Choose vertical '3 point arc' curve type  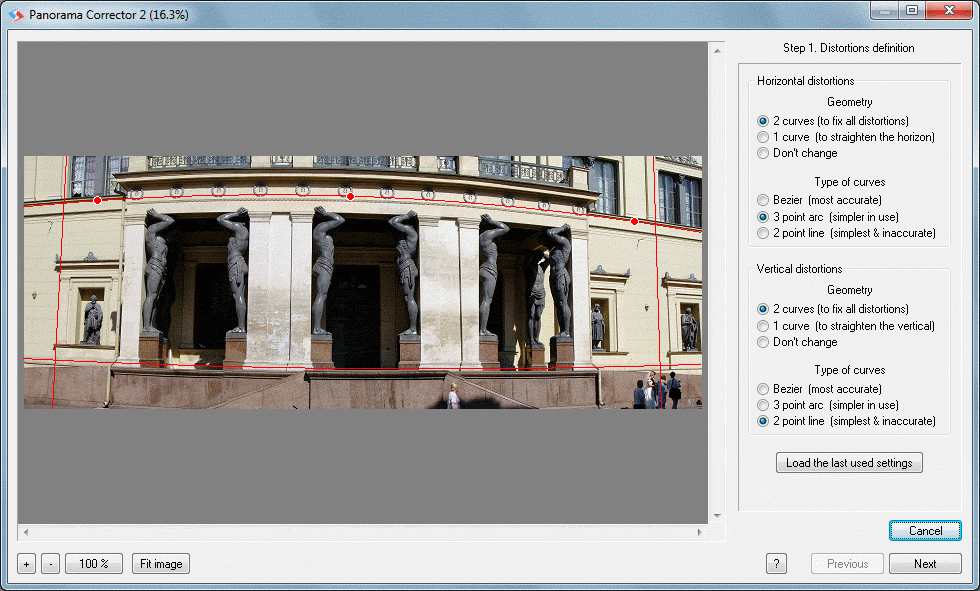(x=763, y=405)
